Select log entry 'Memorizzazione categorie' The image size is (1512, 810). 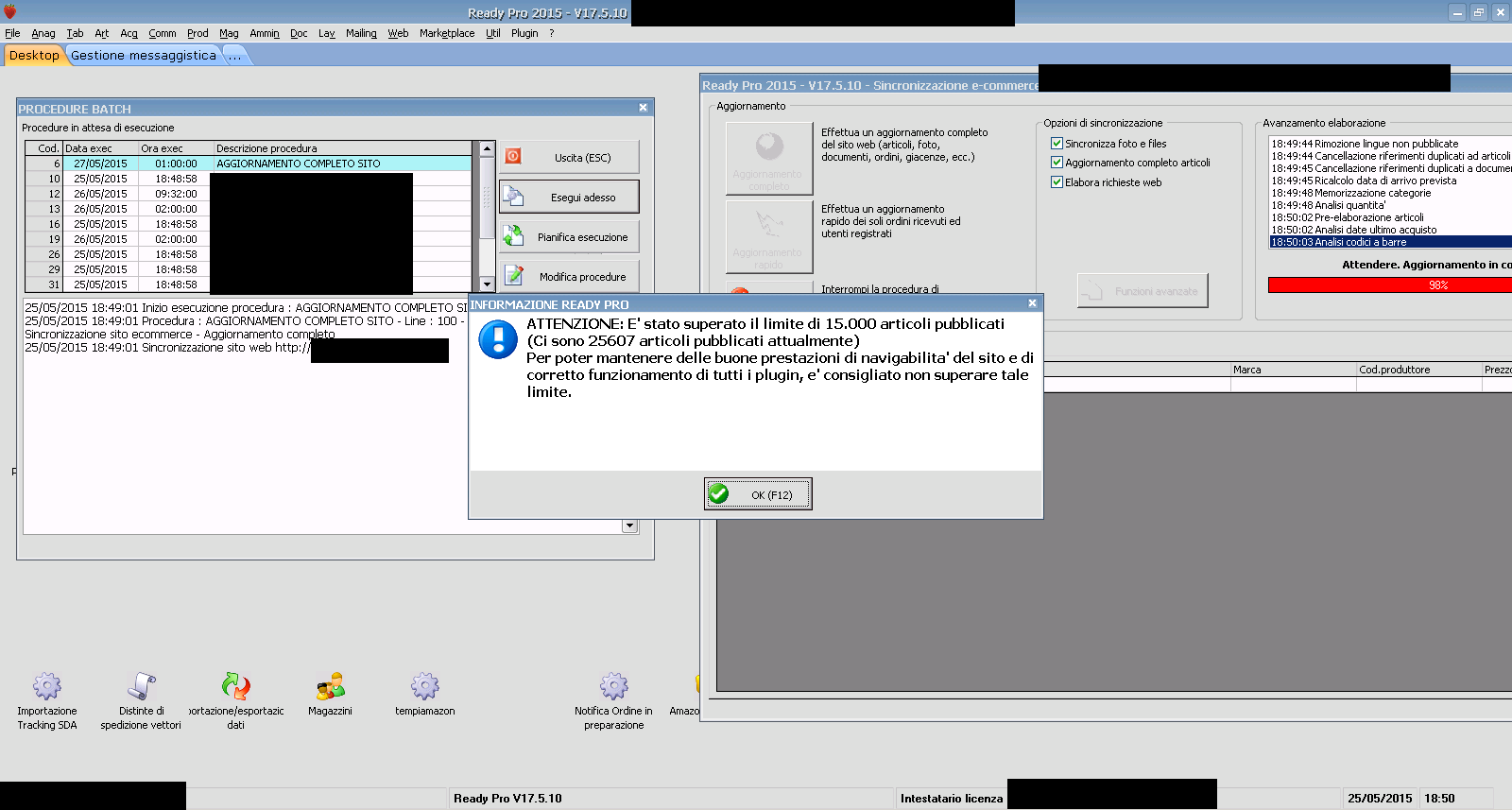[x=1390, y=193]
